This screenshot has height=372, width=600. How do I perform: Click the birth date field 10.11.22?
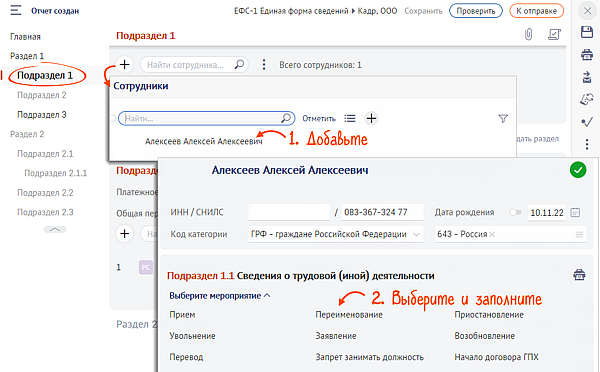click(547, 212)
